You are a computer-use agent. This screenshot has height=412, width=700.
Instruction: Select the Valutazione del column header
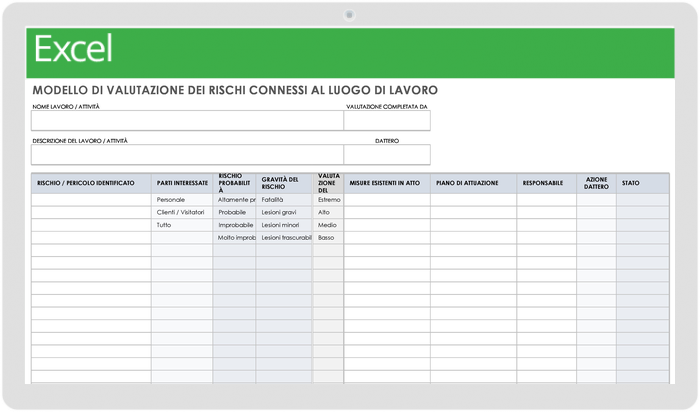328,183
